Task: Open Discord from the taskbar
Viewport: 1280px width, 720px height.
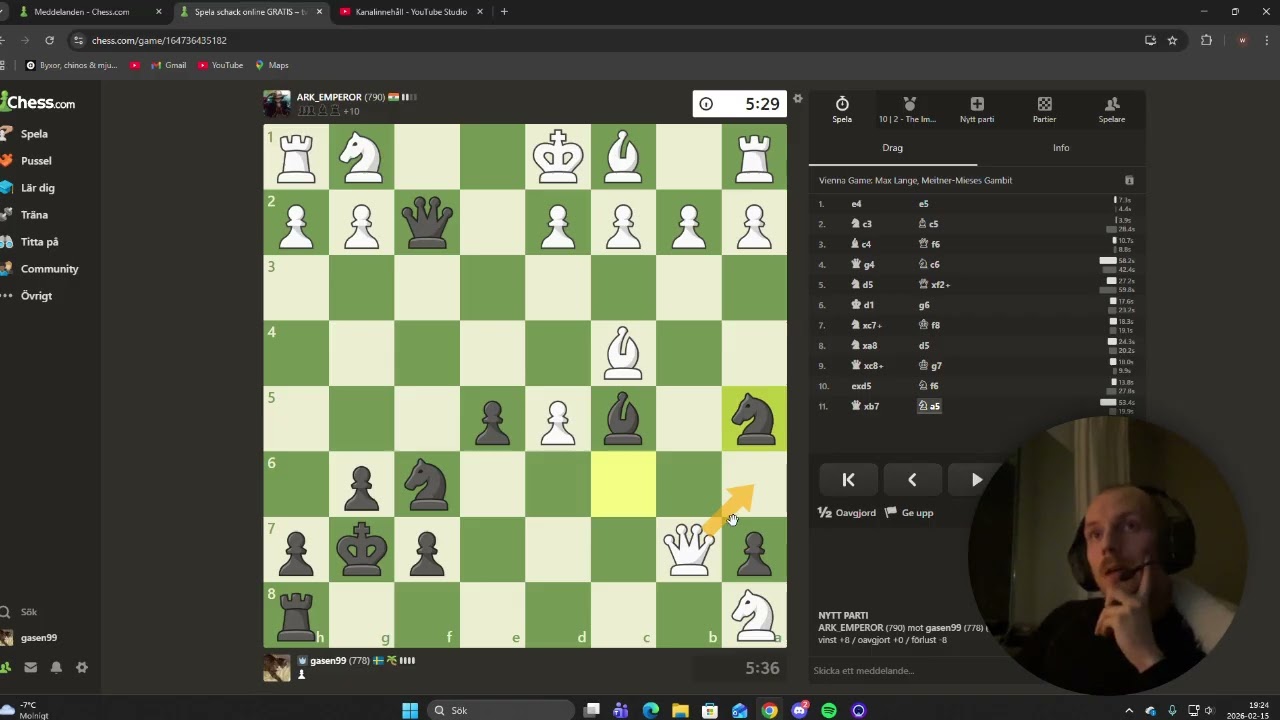Action: [x=799, y=710]
